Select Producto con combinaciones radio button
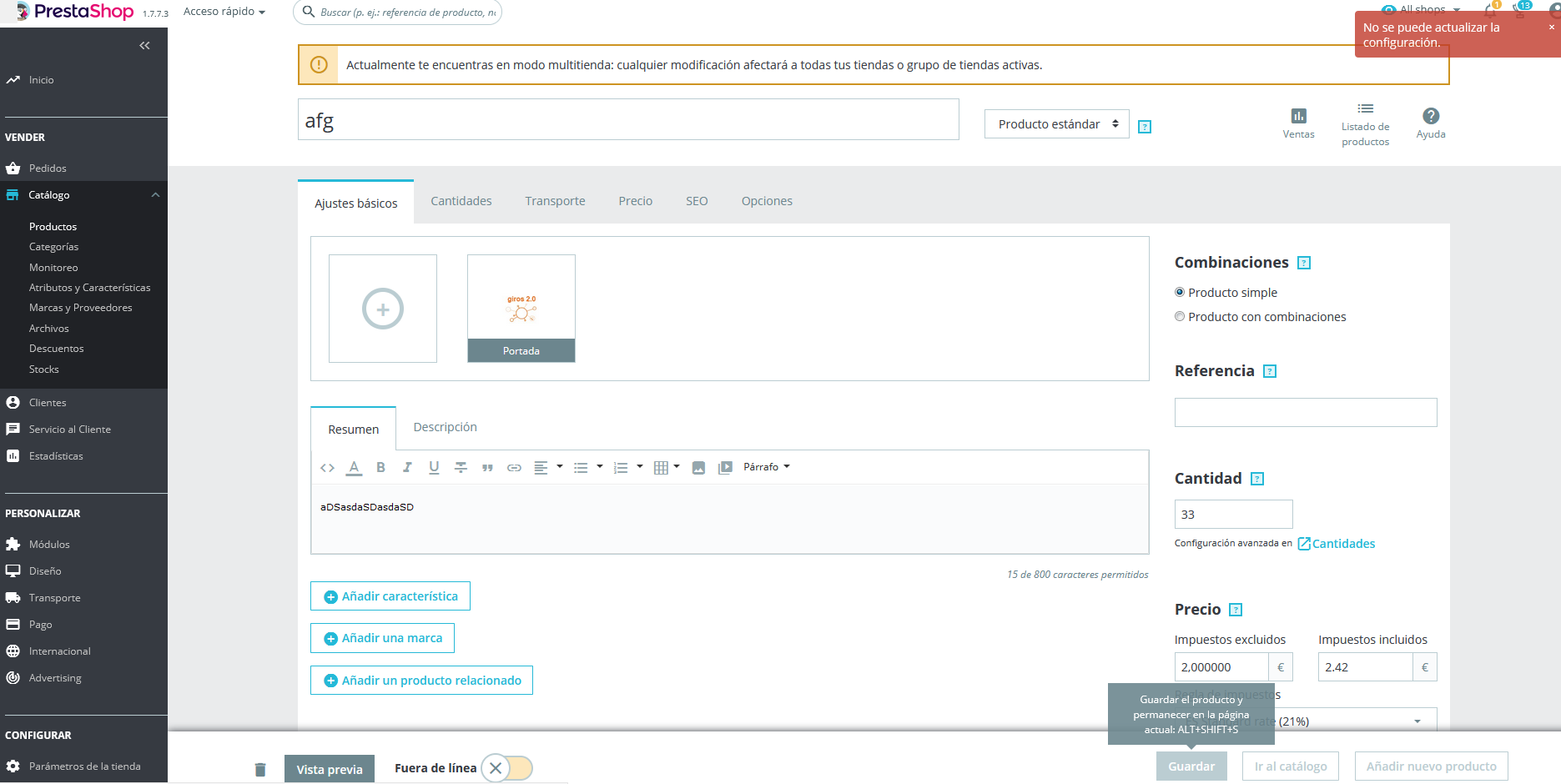 point(1180,316)
